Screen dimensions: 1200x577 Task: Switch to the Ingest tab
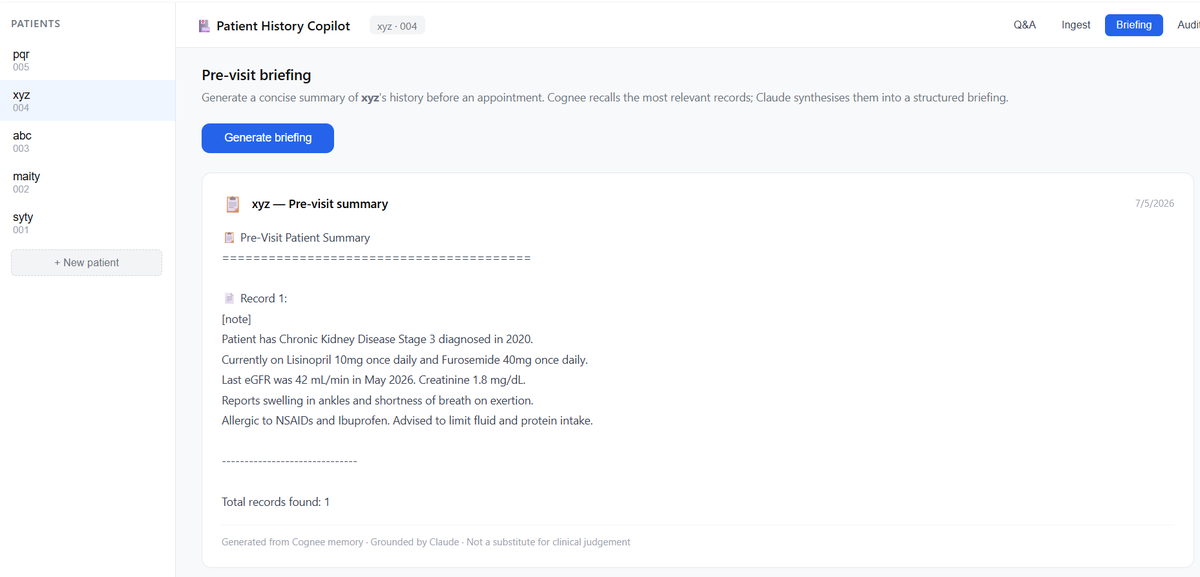click(x=1076, y=25)
